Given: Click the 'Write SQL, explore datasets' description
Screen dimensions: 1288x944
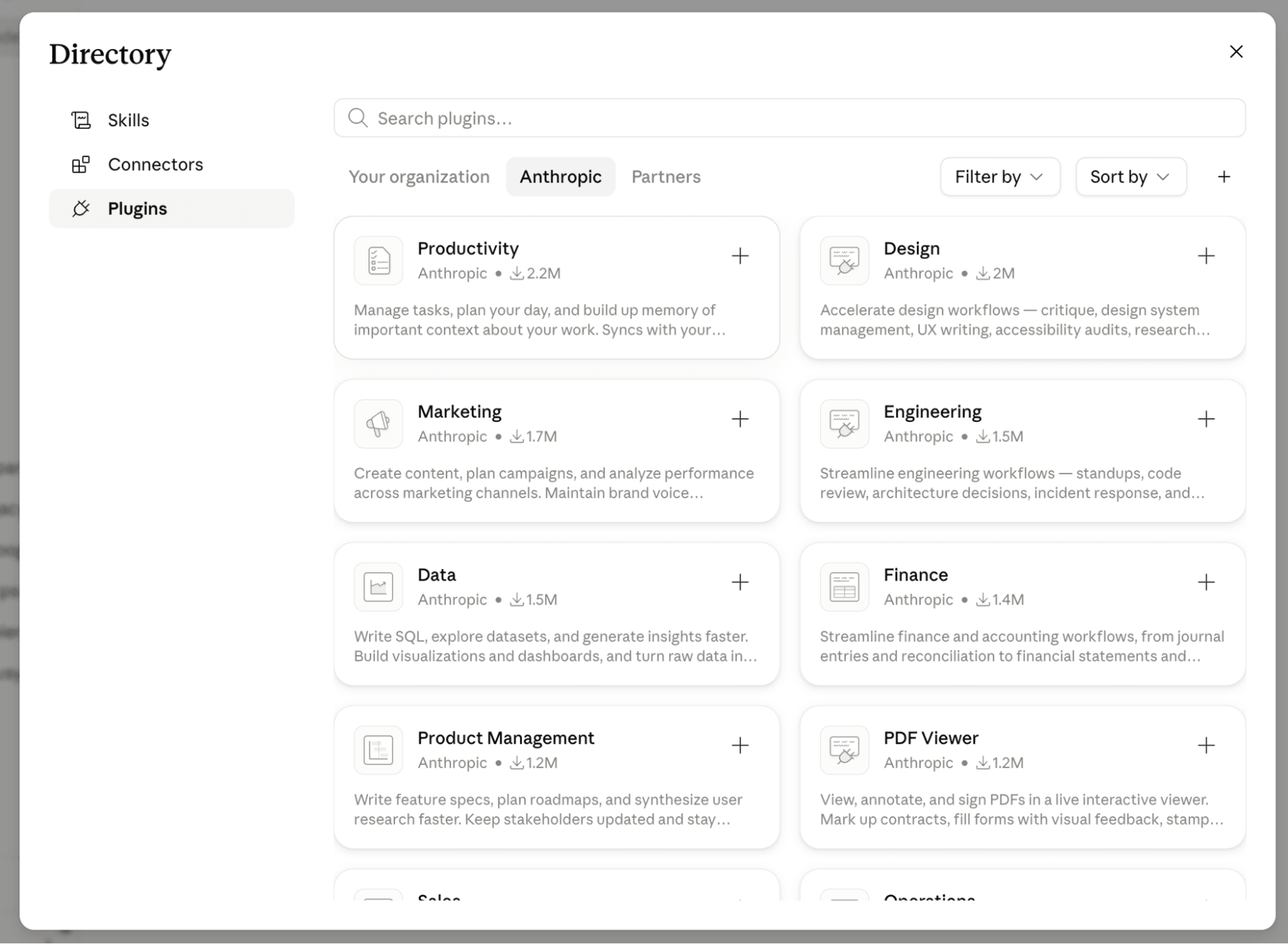Looking at the screenshot, I should 555,646.
